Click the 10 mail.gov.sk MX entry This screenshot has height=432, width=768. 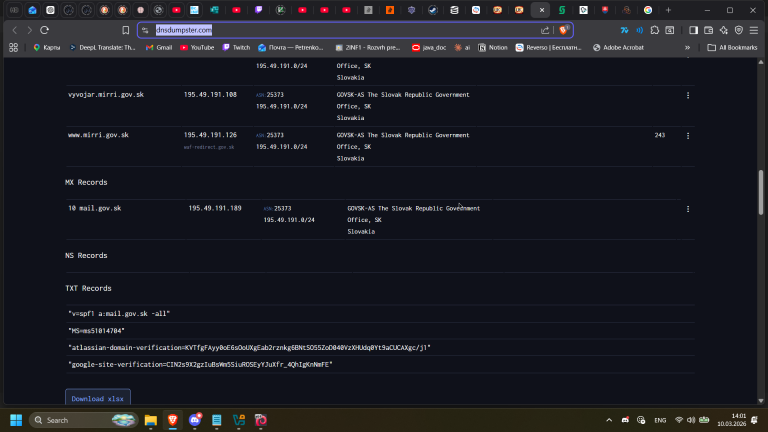coord(95,208)
